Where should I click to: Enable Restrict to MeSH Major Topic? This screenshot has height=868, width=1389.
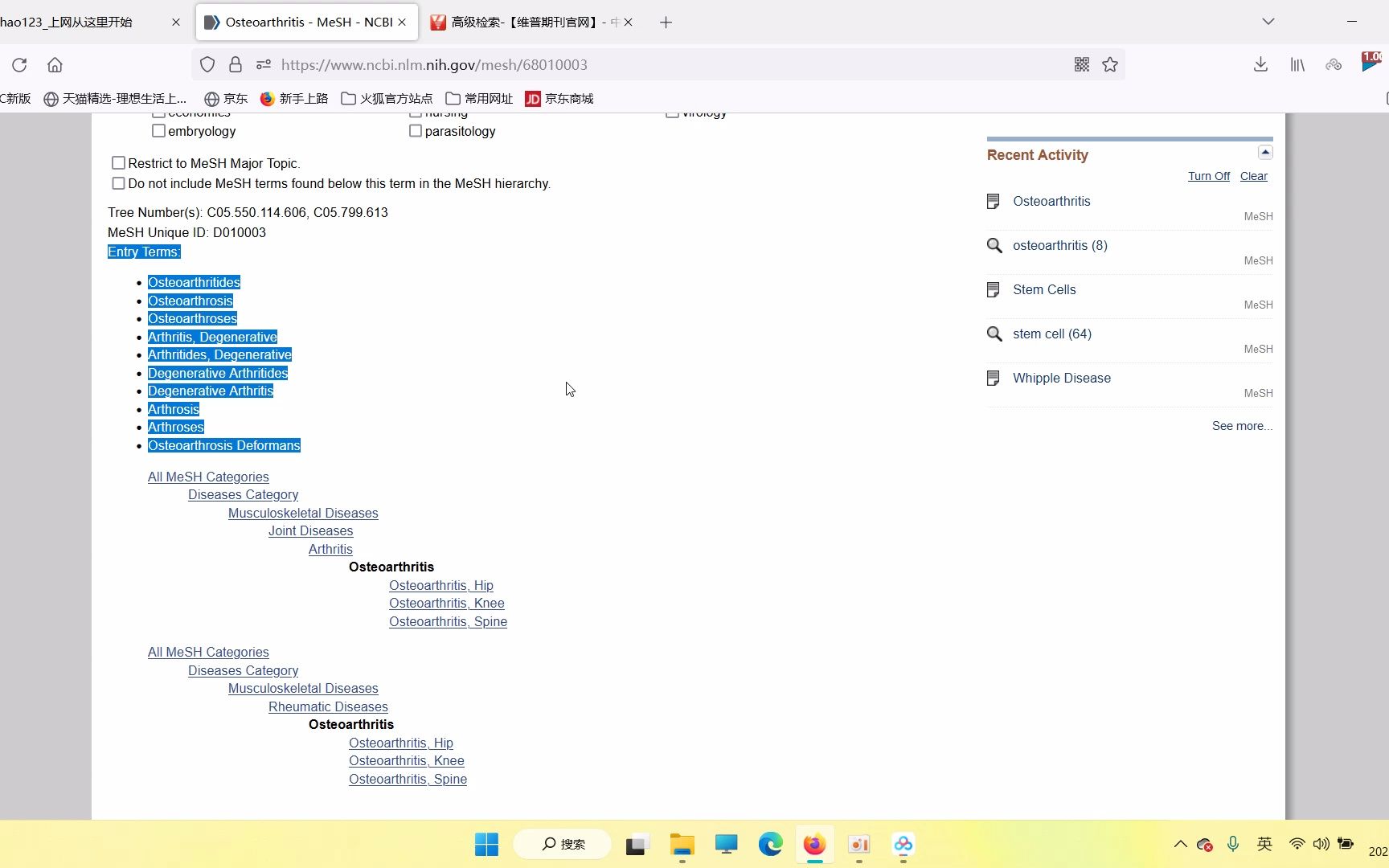click(x=118, y=163)
